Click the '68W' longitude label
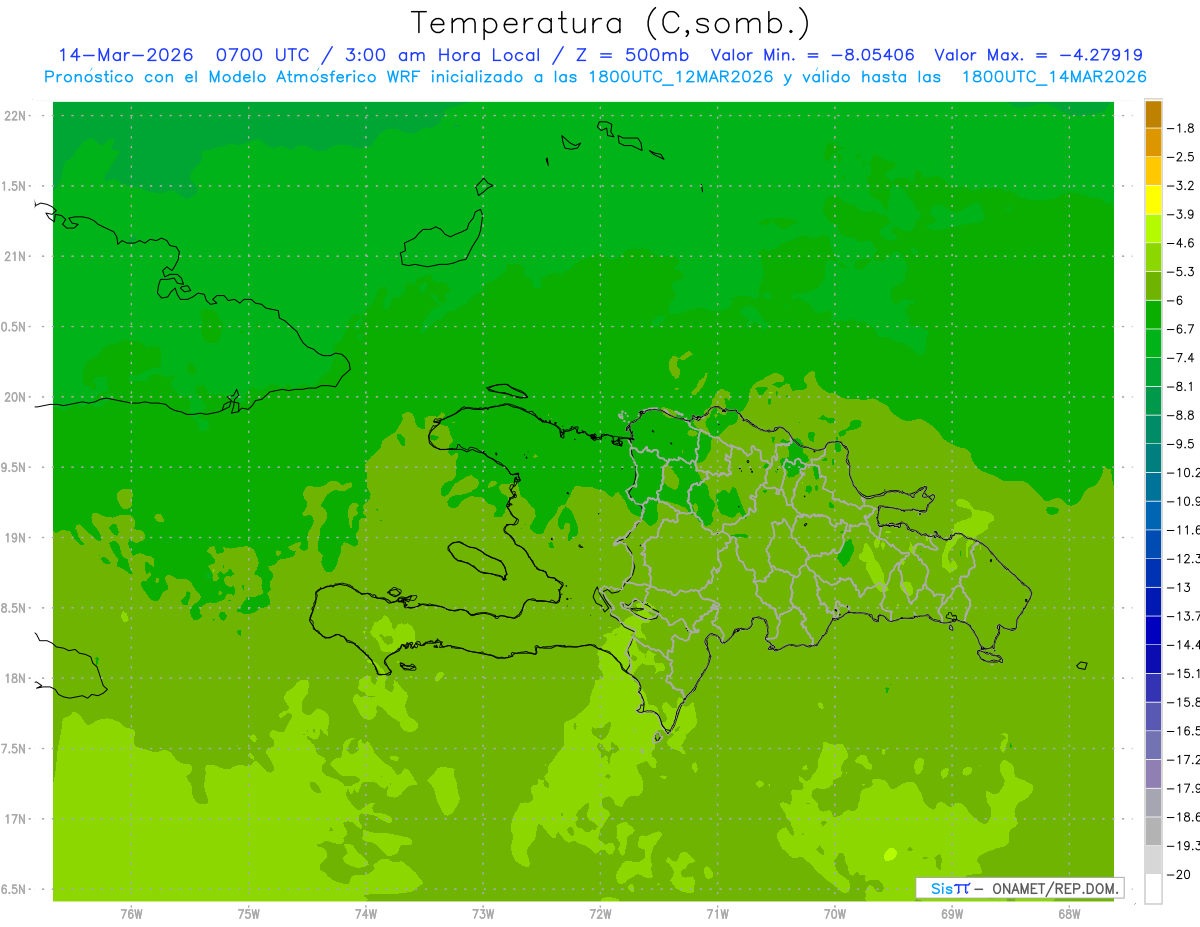This screenshot has width=1200, height=927. coord(1068,913)
